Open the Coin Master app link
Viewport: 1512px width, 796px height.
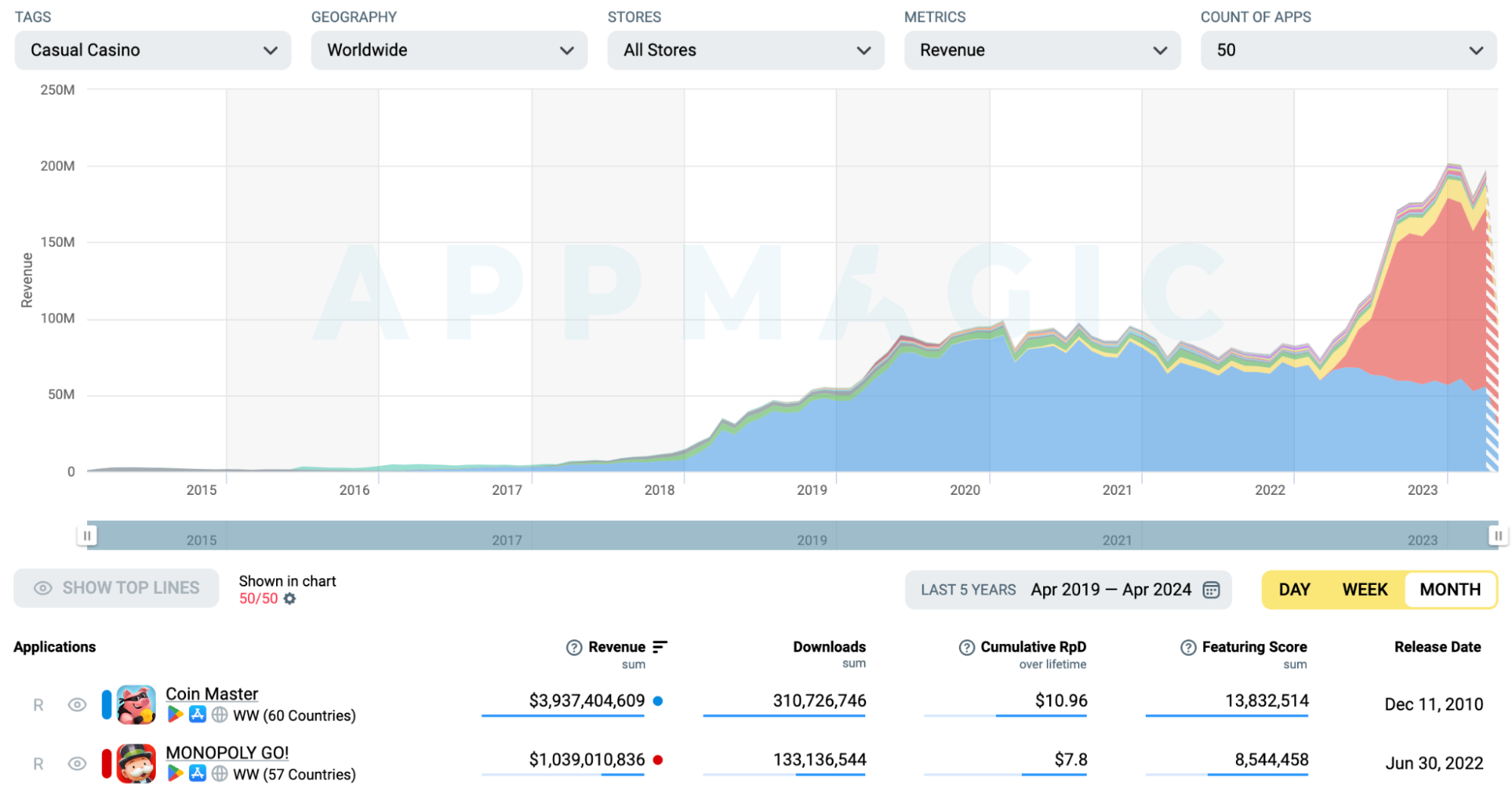[x=212, y=693]
